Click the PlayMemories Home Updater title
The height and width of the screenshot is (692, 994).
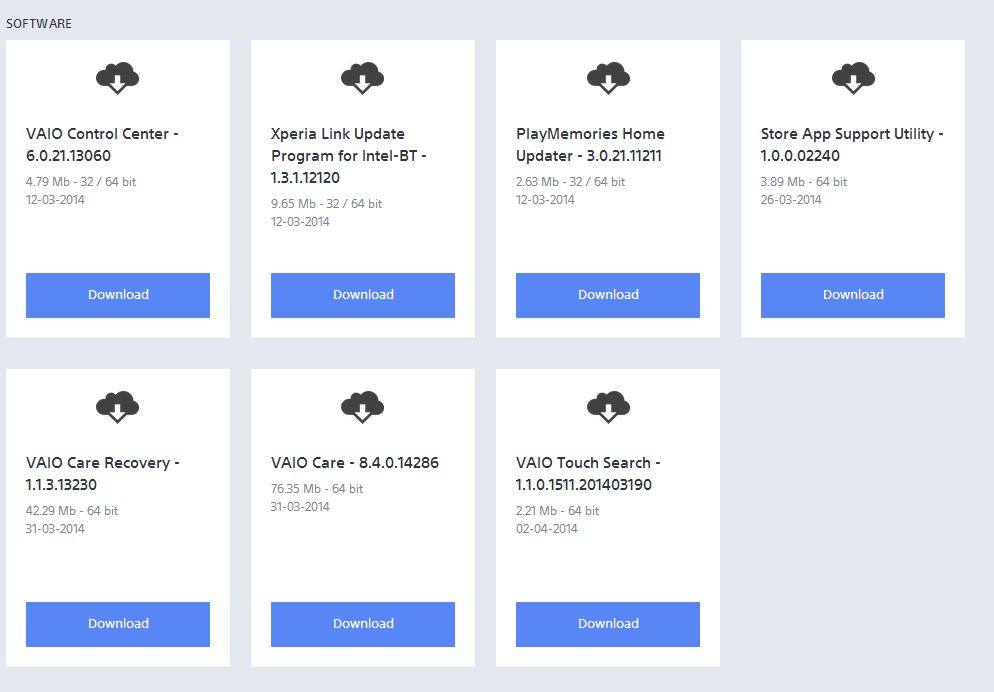[x=590, y=144]
